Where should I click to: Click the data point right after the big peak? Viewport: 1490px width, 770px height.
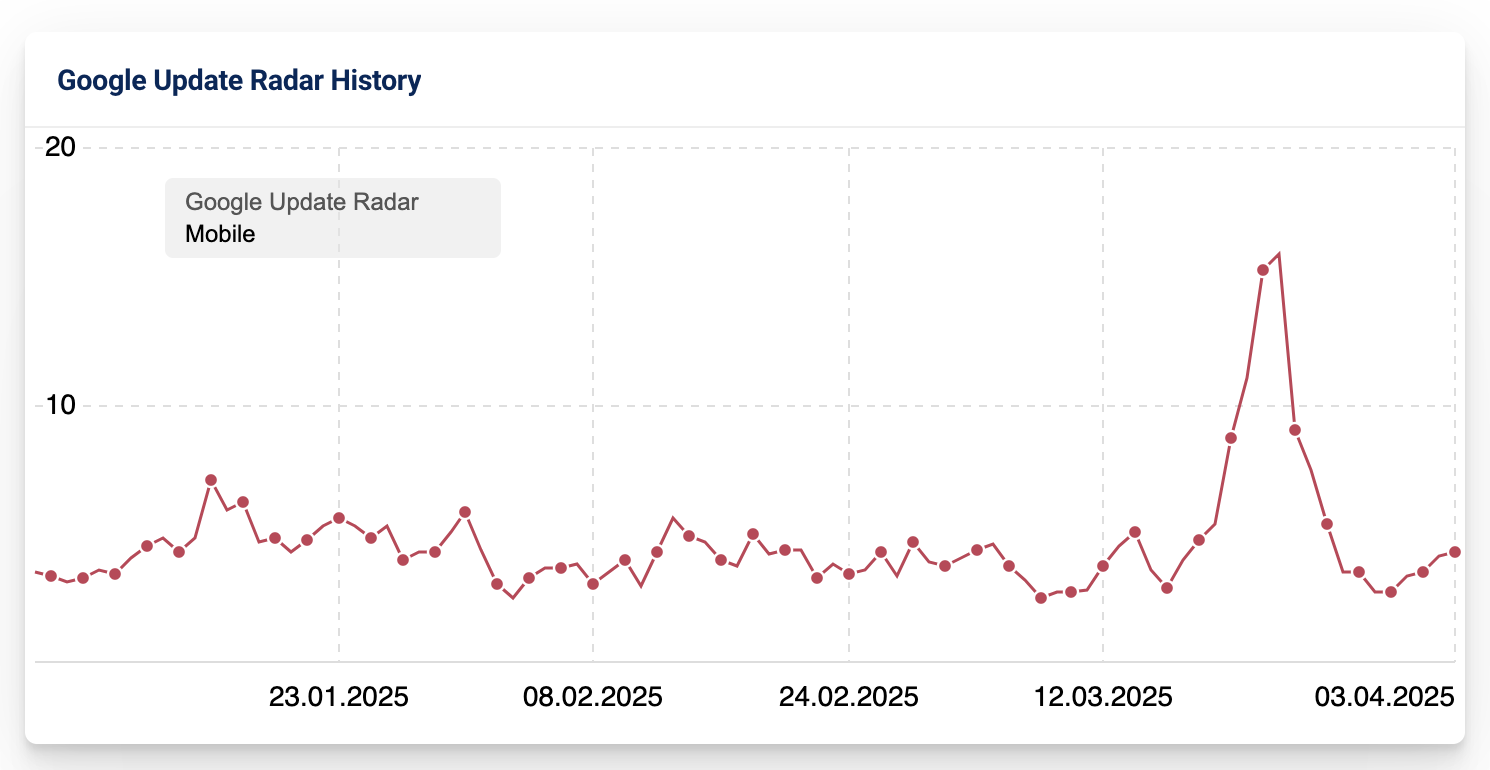click(1295, 430)
